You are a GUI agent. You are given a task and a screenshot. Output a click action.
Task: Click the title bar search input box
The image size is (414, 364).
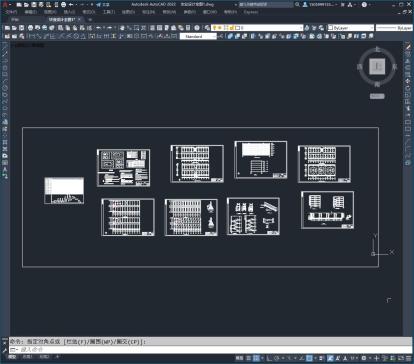[x=266, y=5]
